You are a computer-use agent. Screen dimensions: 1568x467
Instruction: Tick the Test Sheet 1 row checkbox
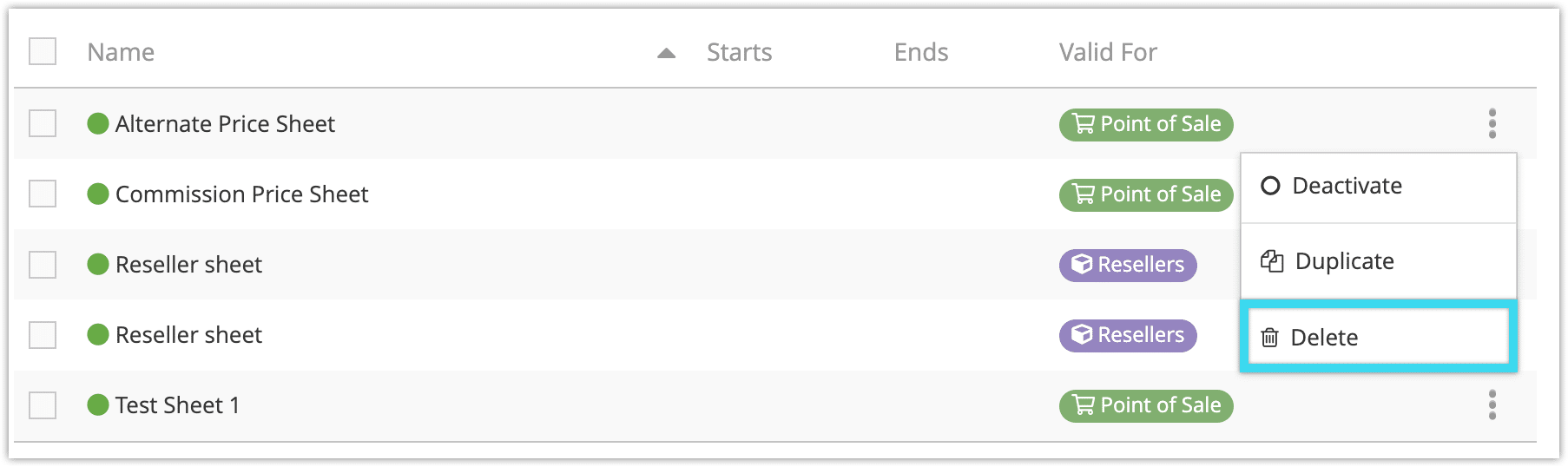(43, 405)
